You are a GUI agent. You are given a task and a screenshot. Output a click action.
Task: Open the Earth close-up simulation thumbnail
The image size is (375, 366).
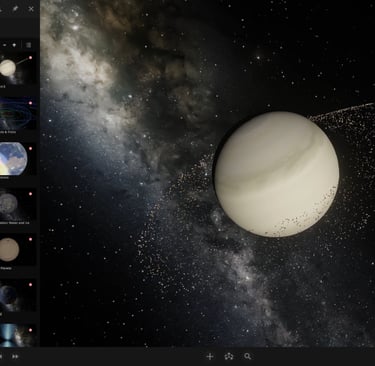pyautogui.click(x=18, y=159)
